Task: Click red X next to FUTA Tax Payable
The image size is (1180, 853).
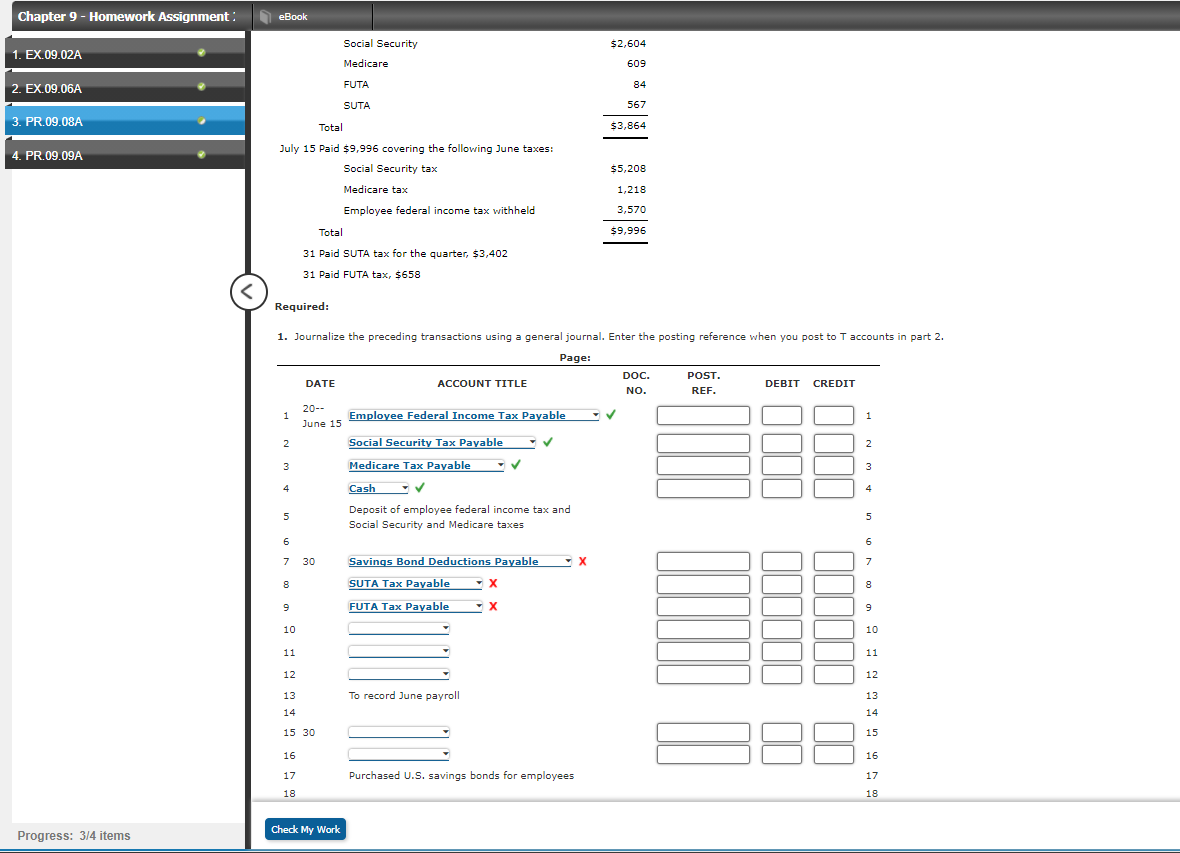Action: click(495, 605)
